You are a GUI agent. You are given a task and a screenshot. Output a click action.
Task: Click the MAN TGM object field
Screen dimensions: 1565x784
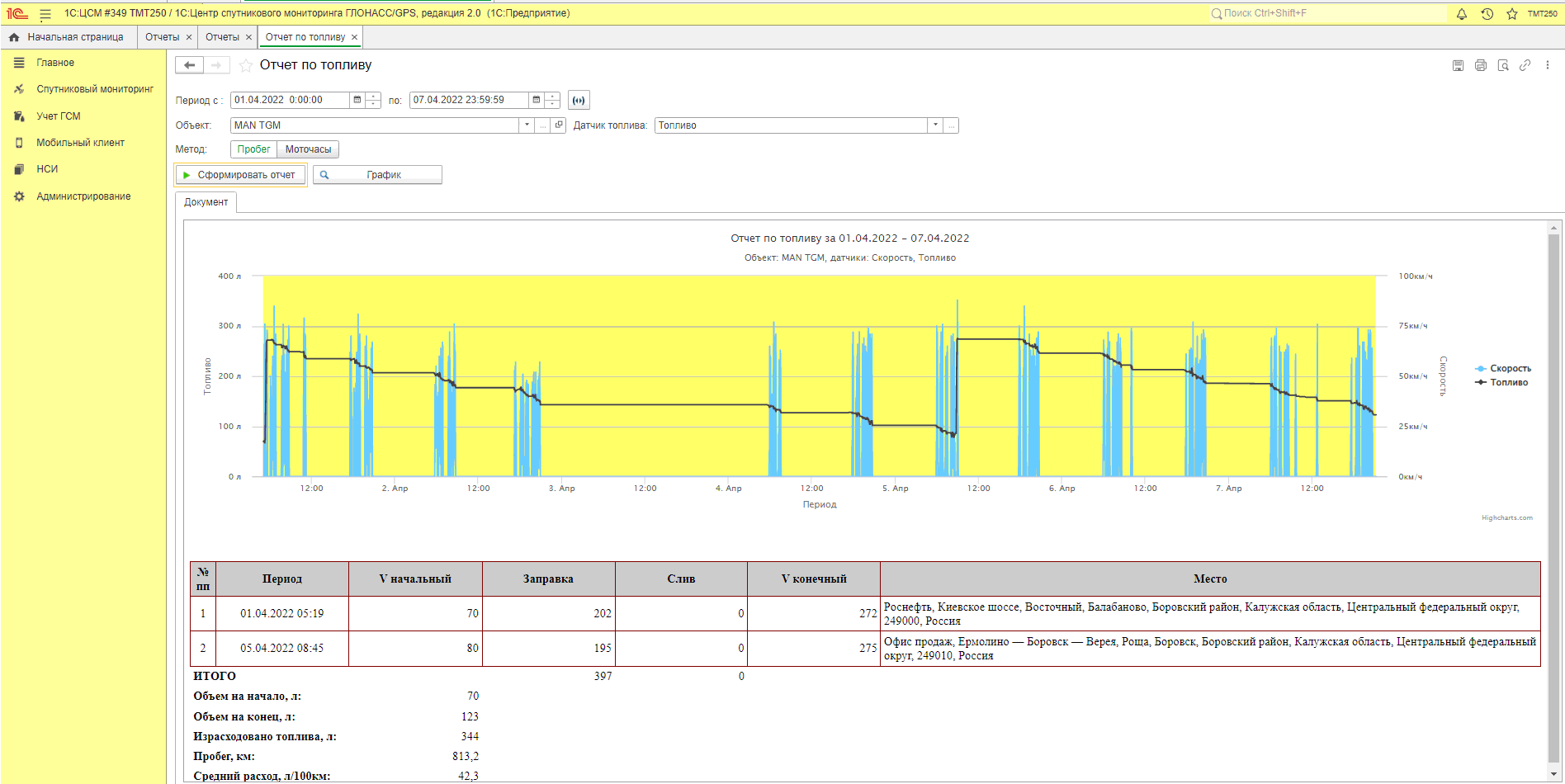(375, 125)
